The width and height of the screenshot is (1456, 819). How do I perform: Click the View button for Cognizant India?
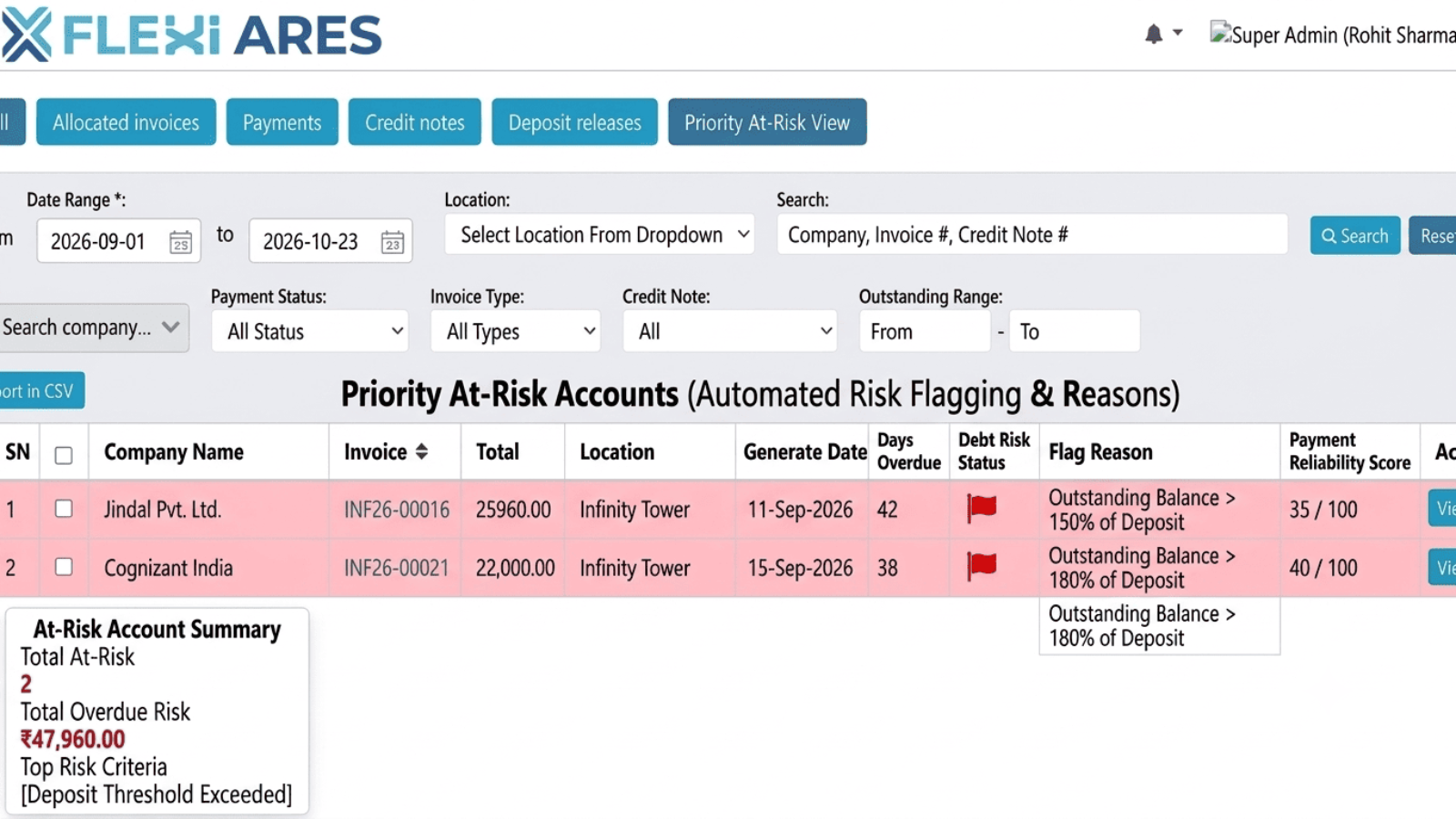point(1443,568)
